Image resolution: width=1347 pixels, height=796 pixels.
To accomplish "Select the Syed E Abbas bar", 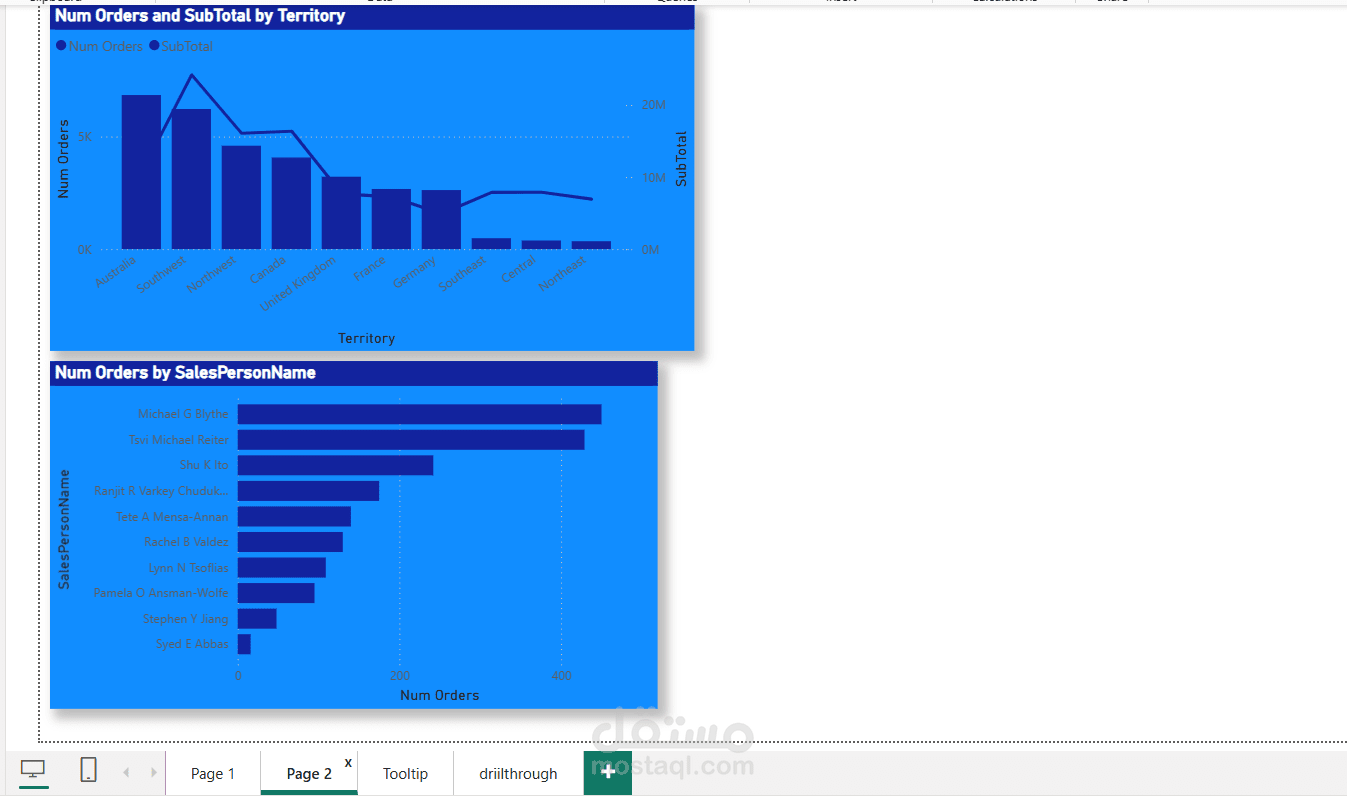I will (x=244, y=644).
